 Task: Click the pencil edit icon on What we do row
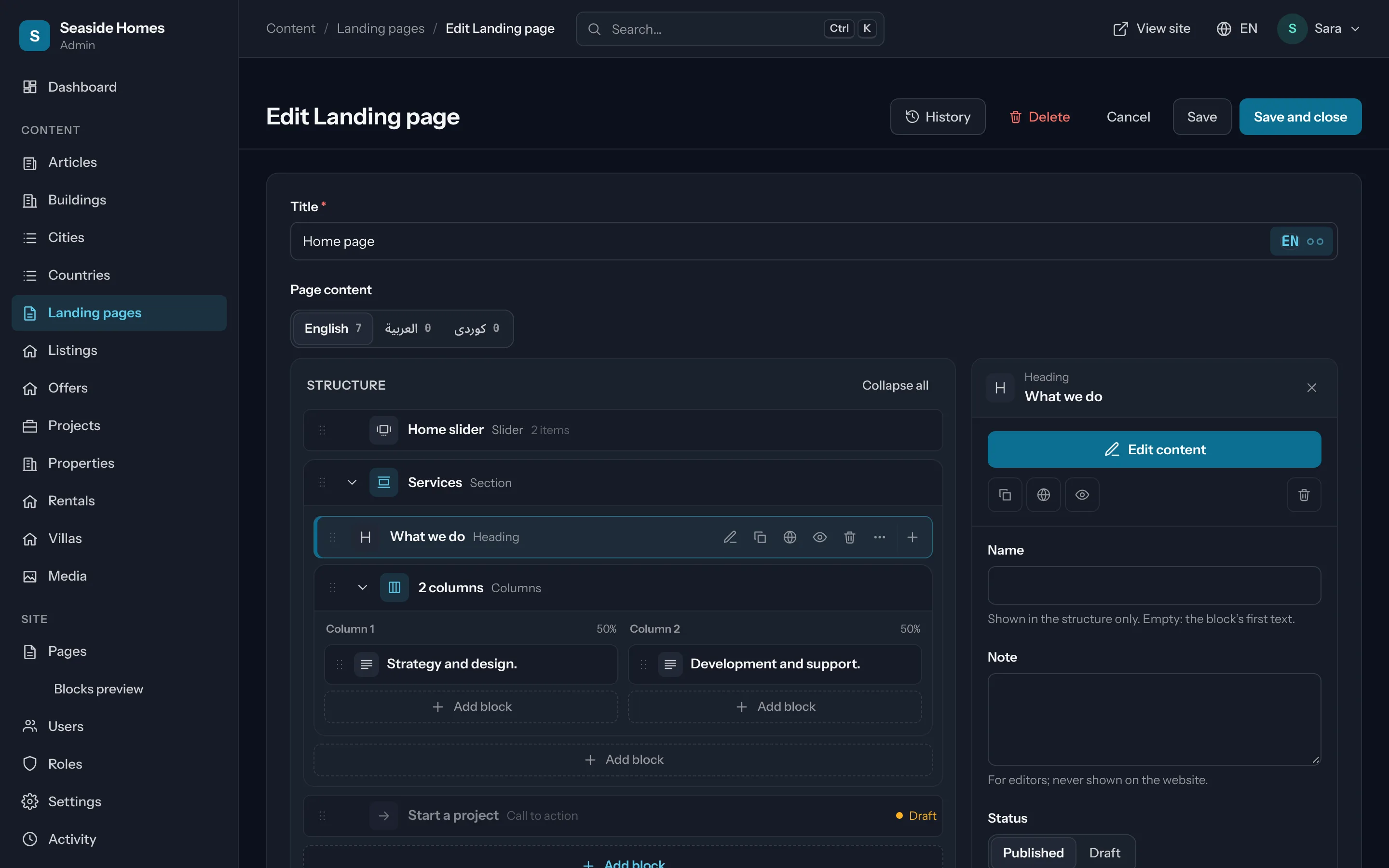pos(730,537)
